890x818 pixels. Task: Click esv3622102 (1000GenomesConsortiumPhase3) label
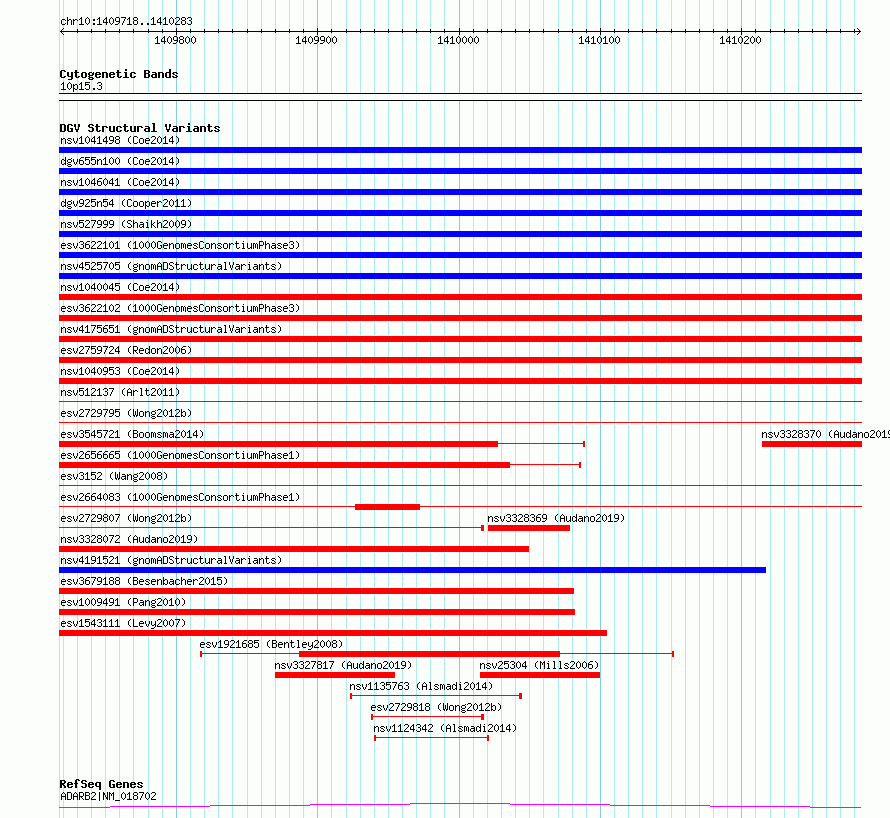coord(180,308)
